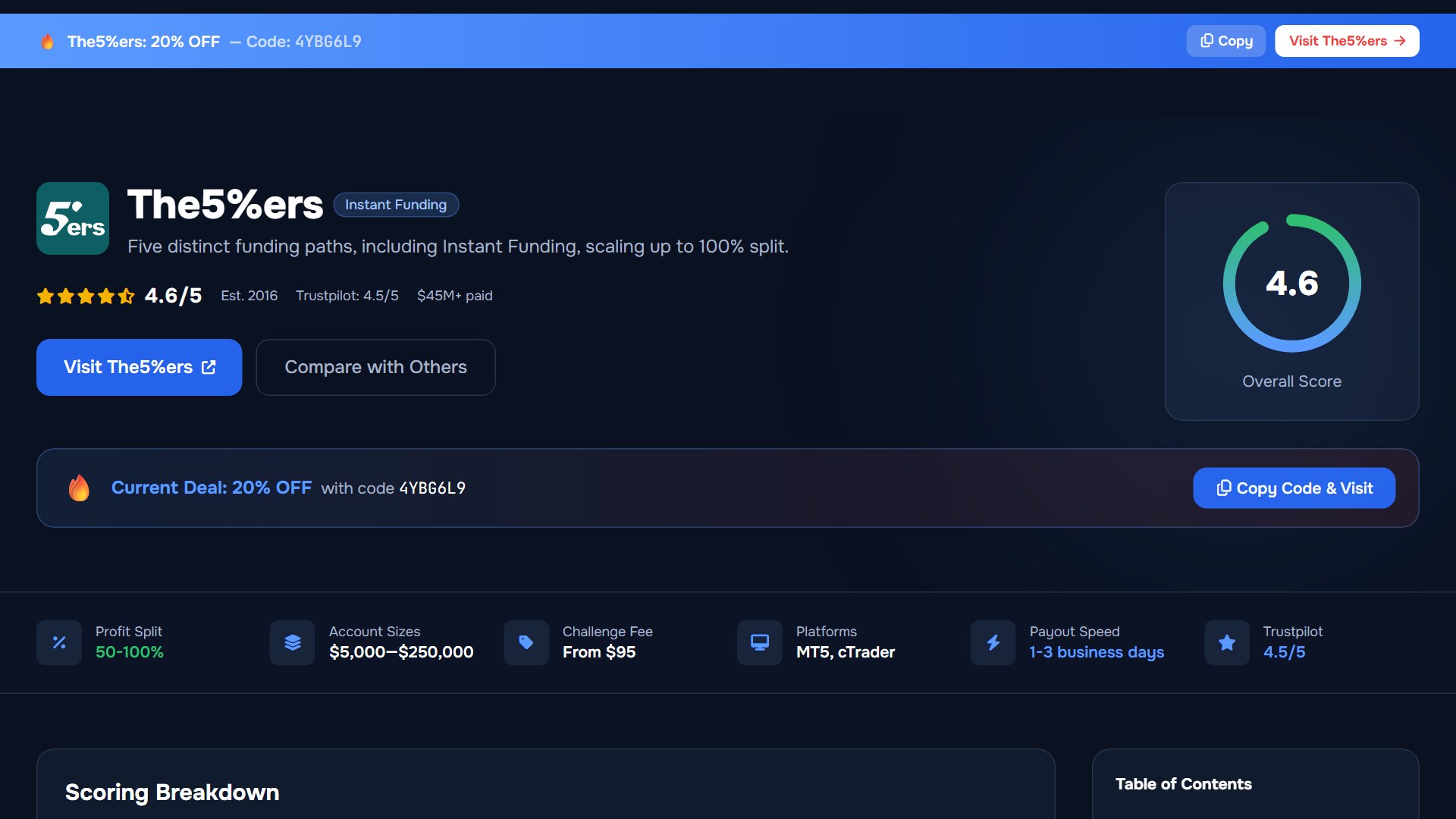
Task: Click the flame icon beside Current Deal
Action: pos(79,488)
